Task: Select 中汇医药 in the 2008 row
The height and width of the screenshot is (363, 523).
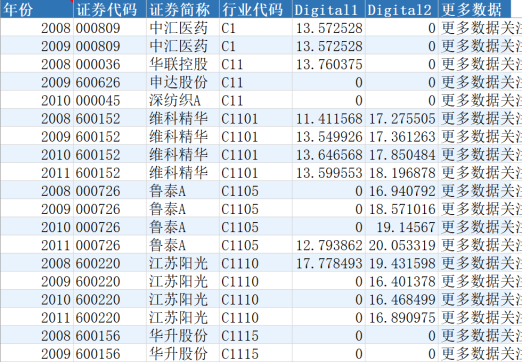Action: [183, 28]
